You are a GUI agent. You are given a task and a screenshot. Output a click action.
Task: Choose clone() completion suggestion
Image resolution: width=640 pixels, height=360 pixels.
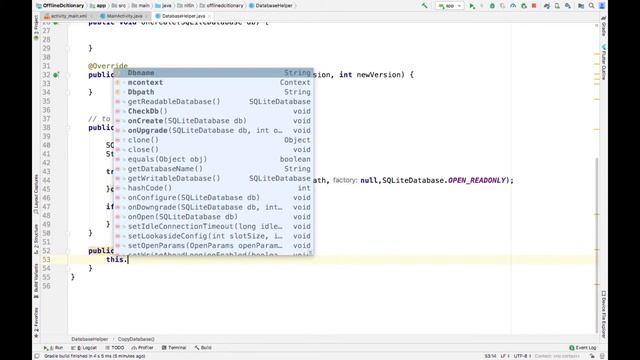(x=213, y=140)
